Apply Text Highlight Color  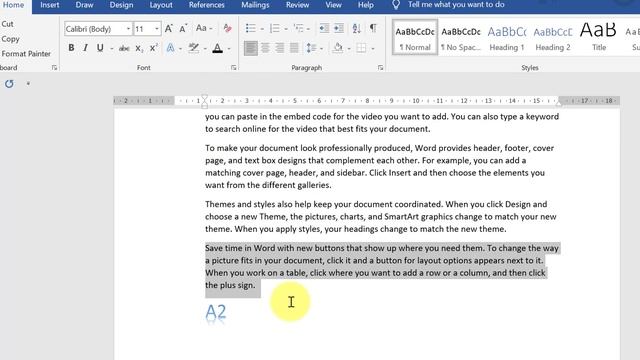click(193, 48)
